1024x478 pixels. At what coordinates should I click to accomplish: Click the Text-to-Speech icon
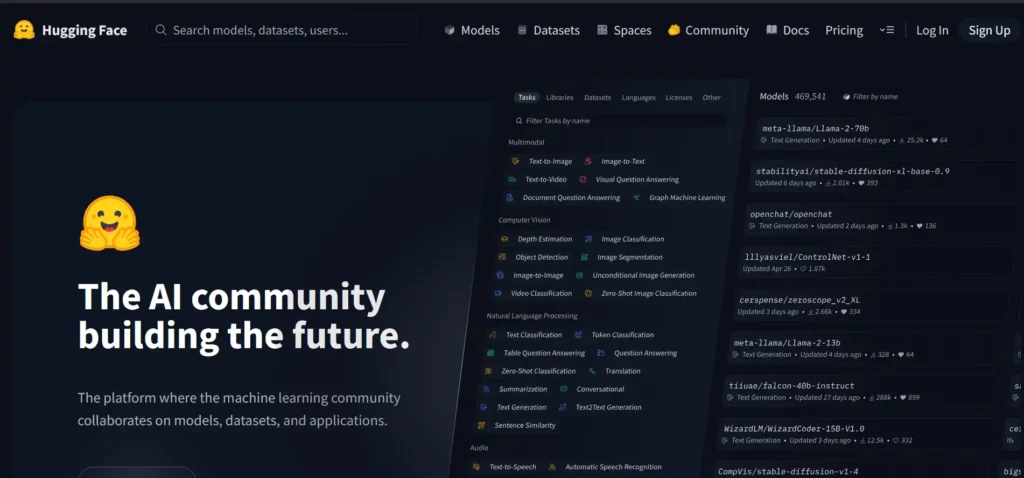tap(477, 467)
